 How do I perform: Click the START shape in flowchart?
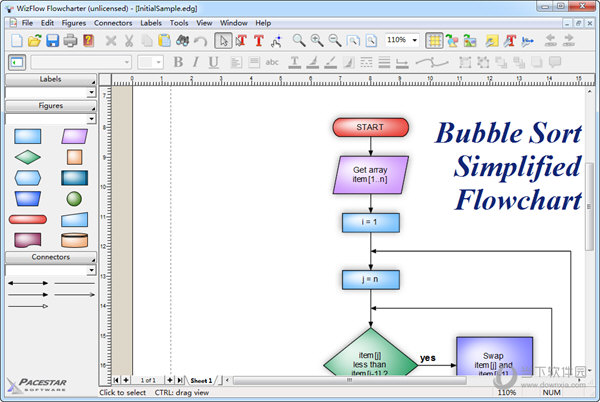pyautogui.click(x=370, y=127)
